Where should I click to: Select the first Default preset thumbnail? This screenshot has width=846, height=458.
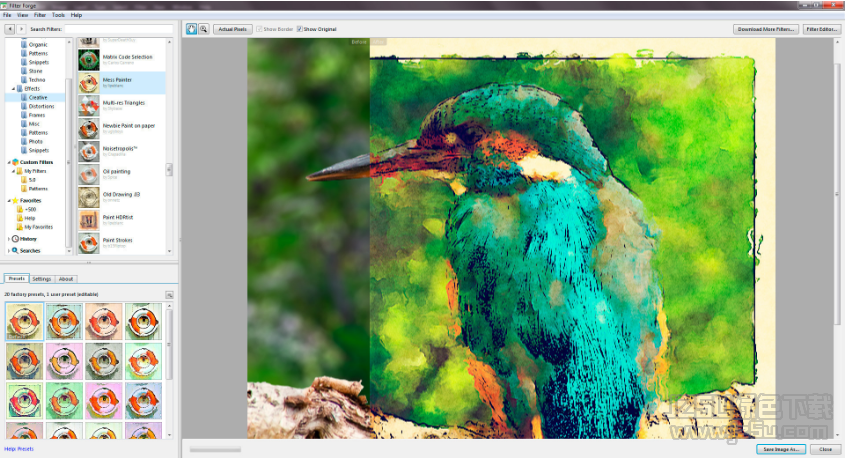point(24,322)
